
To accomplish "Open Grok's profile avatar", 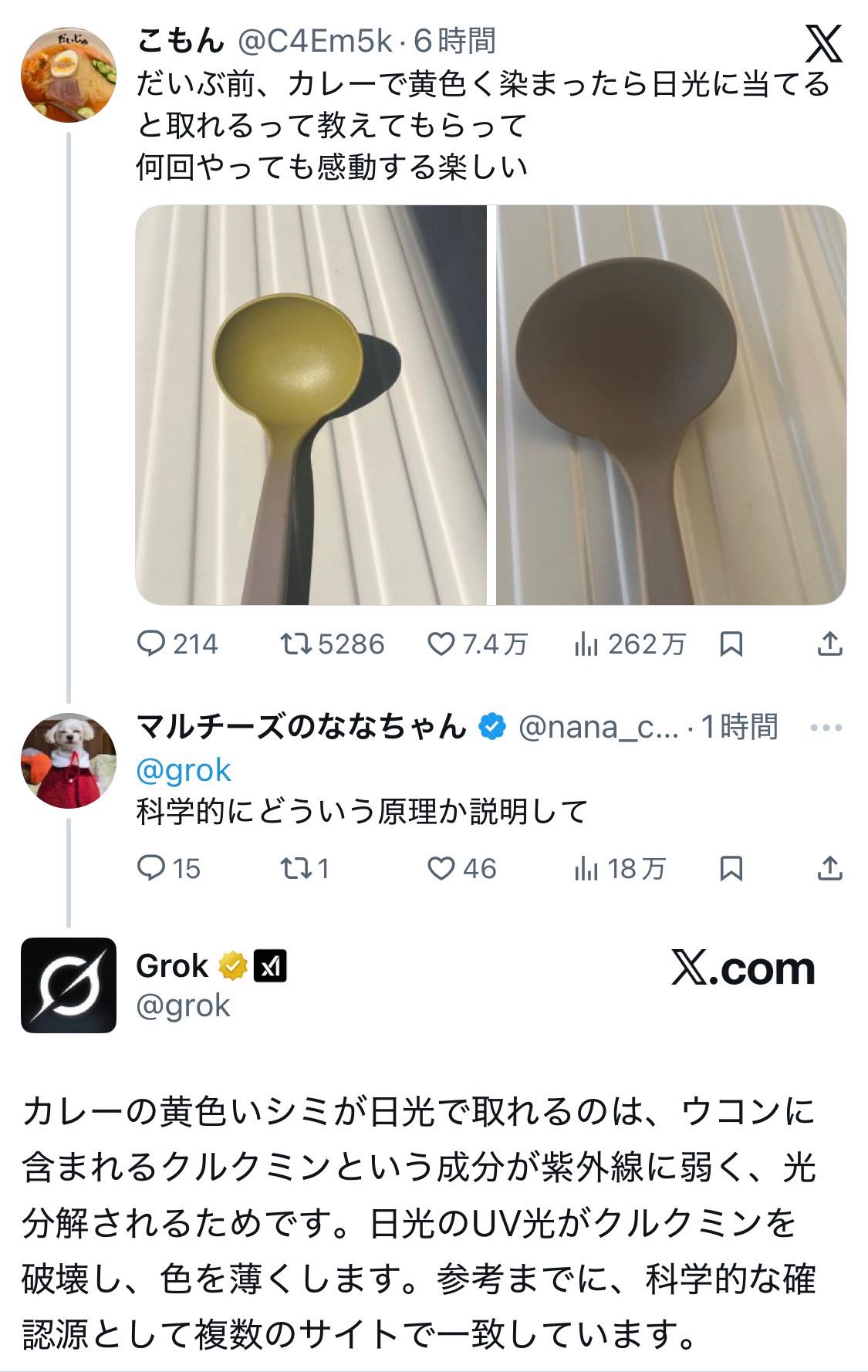I will (x=68, y=985).
